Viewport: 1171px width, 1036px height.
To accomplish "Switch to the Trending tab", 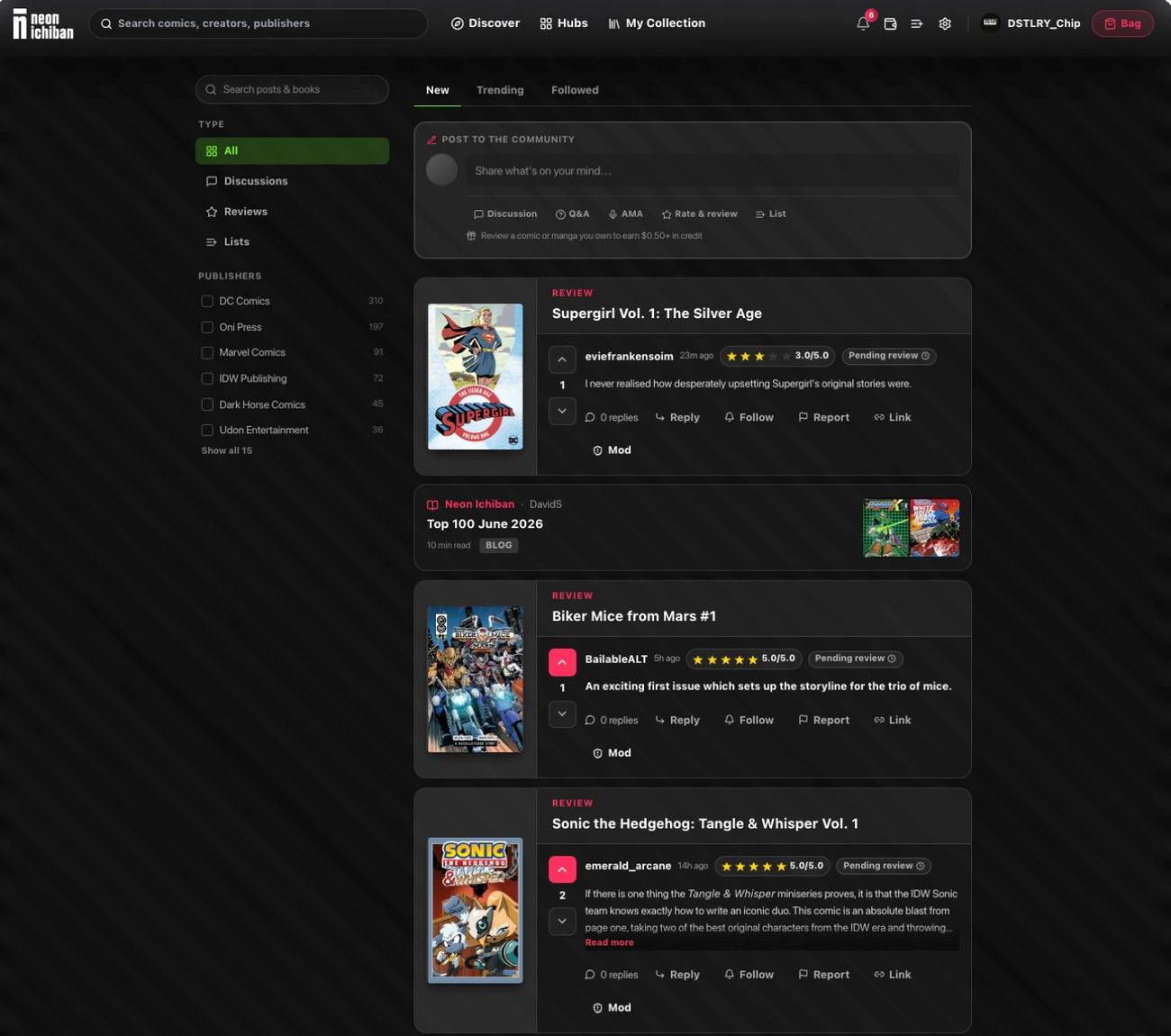I will (x=500, y=90).
